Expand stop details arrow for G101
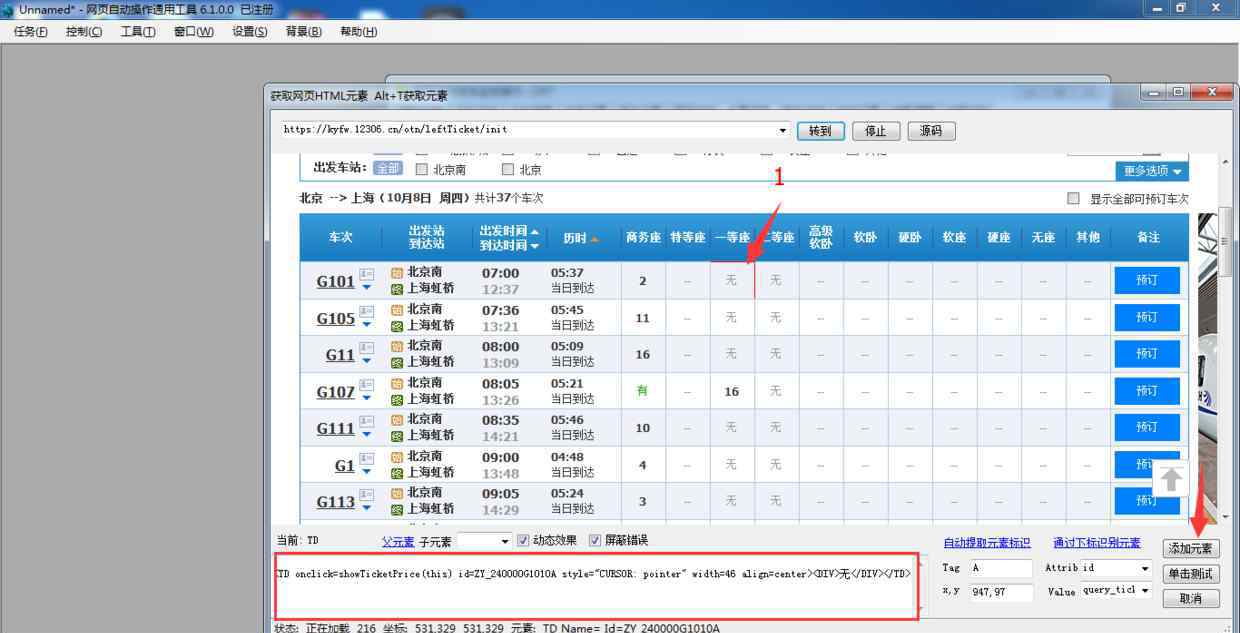The width and height of the screenshot is (1240, 633). pyautogui.click(x=366, y=288)
